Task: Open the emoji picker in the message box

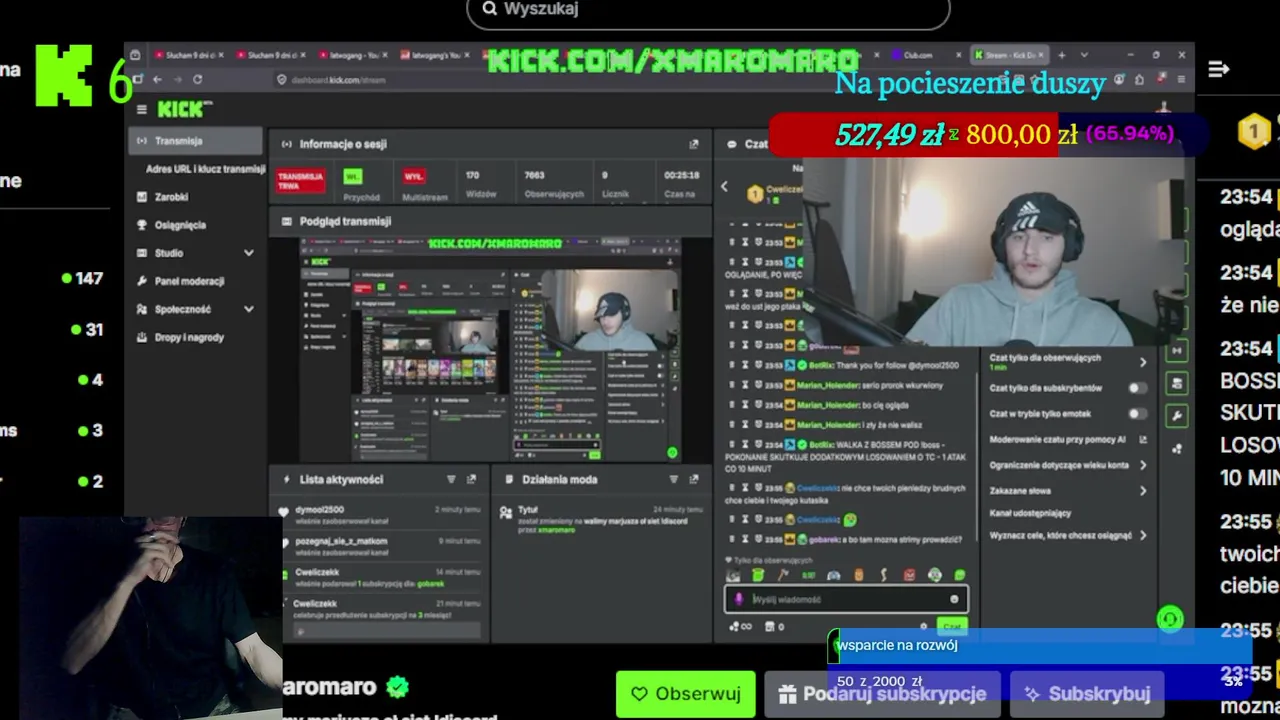Action: (x=954, y=599)
